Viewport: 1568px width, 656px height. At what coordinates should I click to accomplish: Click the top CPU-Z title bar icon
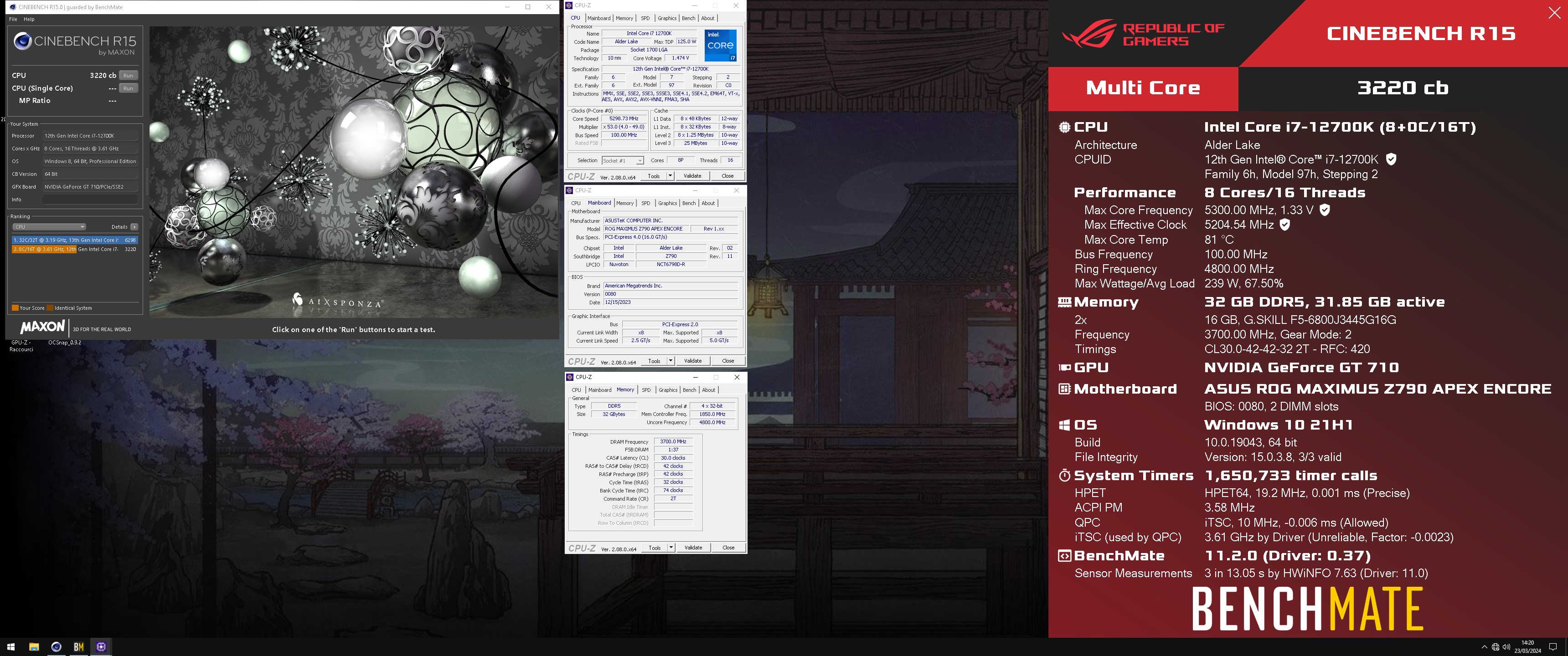point(570,5)
